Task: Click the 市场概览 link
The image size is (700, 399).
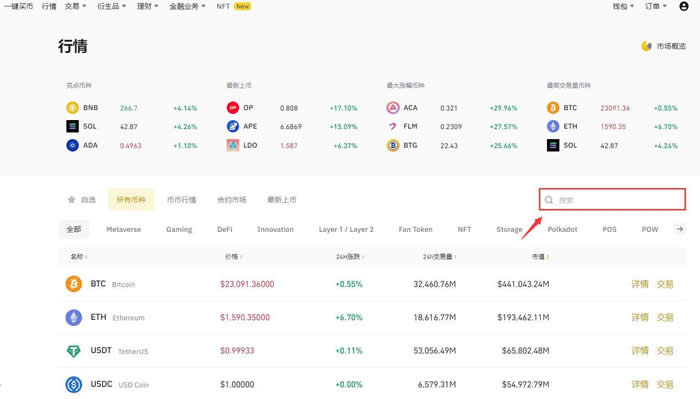Action: [671, 46]
